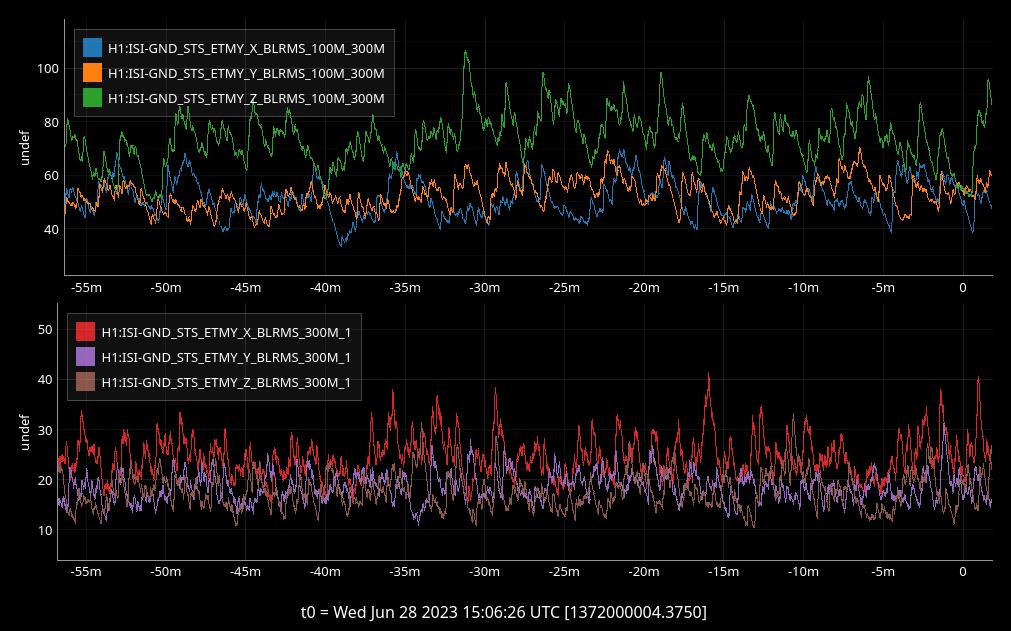Click the 0 tick label on the bottom plot's x-axis
1011x631 pixels.
click(962, 573)
